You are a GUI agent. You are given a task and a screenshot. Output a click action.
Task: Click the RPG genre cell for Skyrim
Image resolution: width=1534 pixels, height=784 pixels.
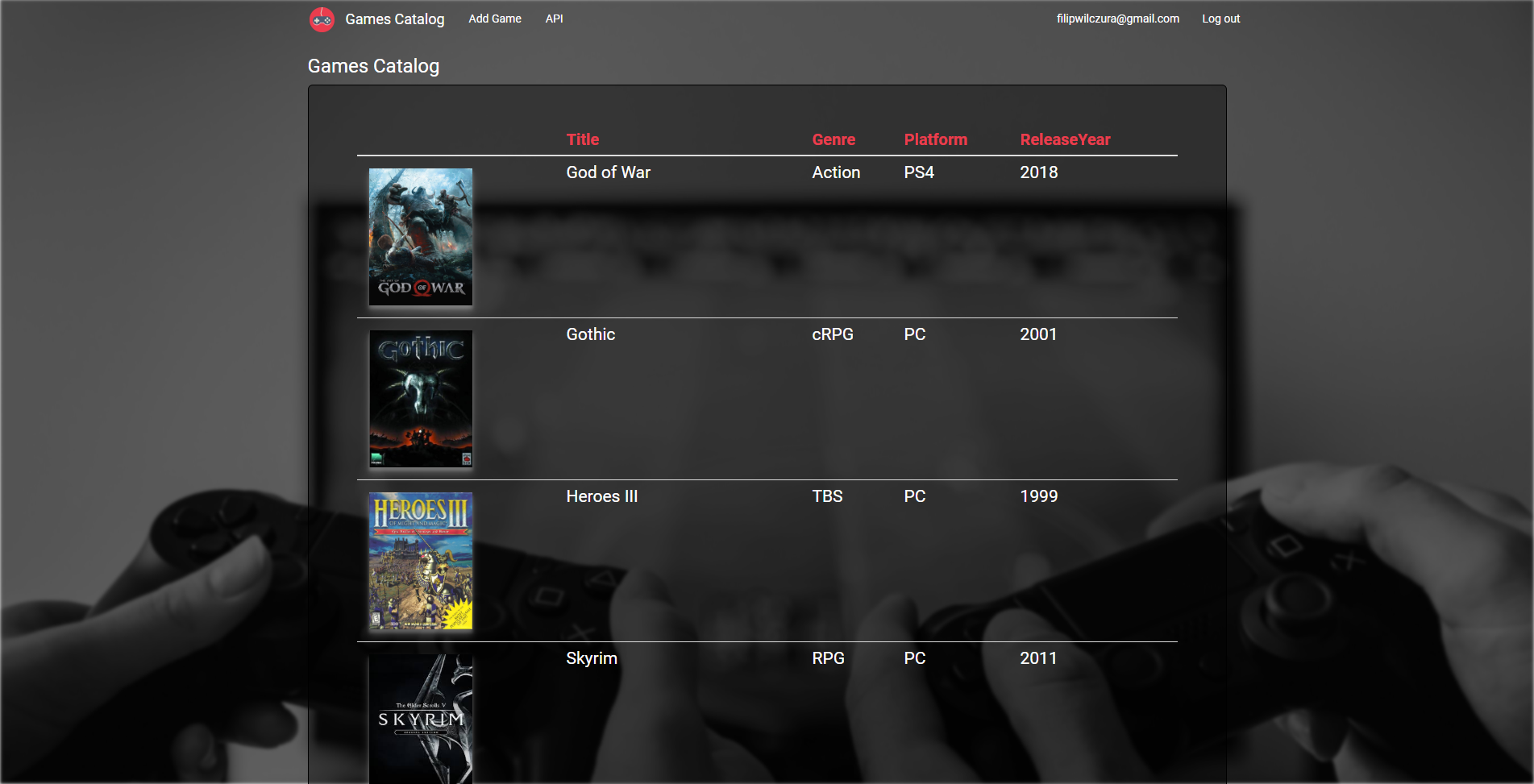pos(828,658)
